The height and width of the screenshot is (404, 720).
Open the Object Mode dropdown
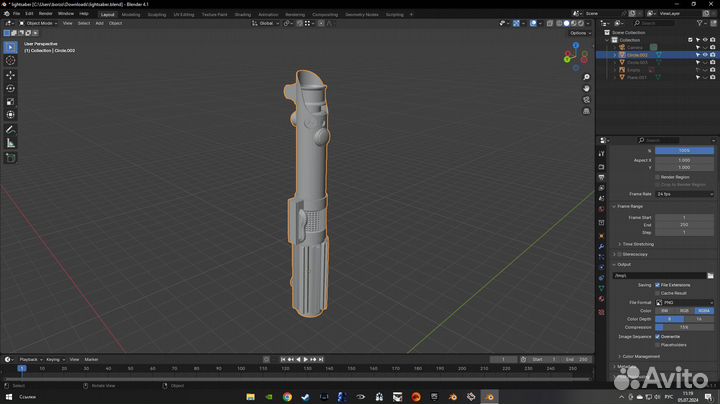(38, 23)
